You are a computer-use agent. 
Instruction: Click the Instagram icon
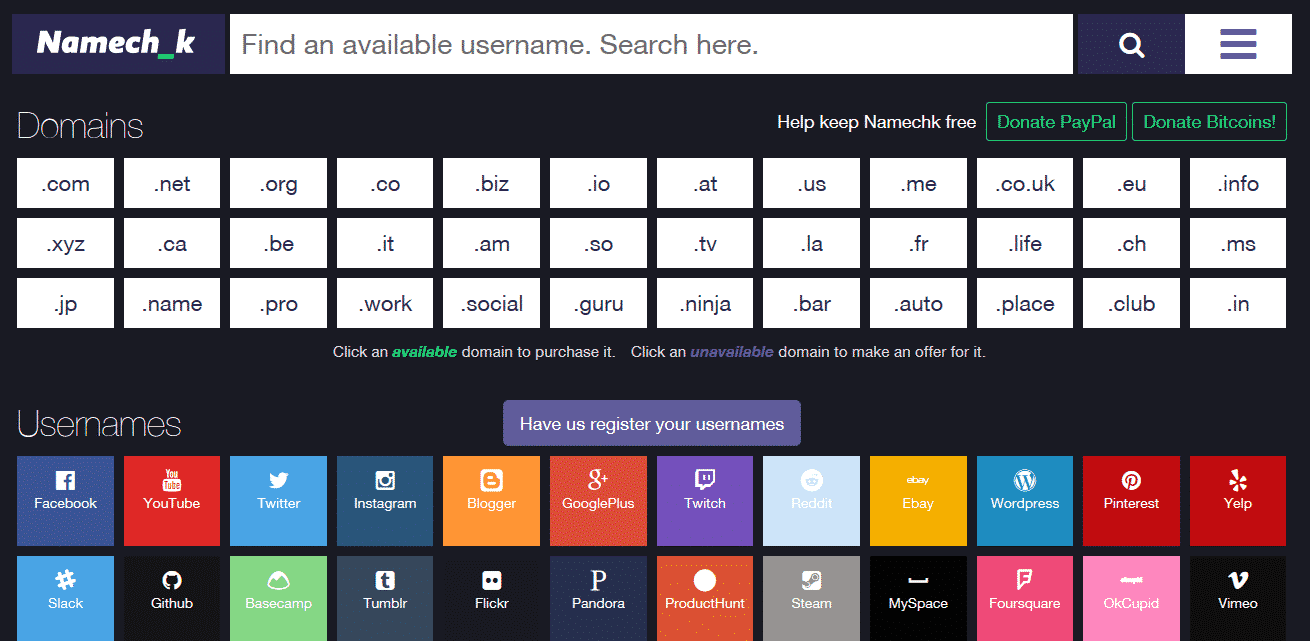[384, 500]
